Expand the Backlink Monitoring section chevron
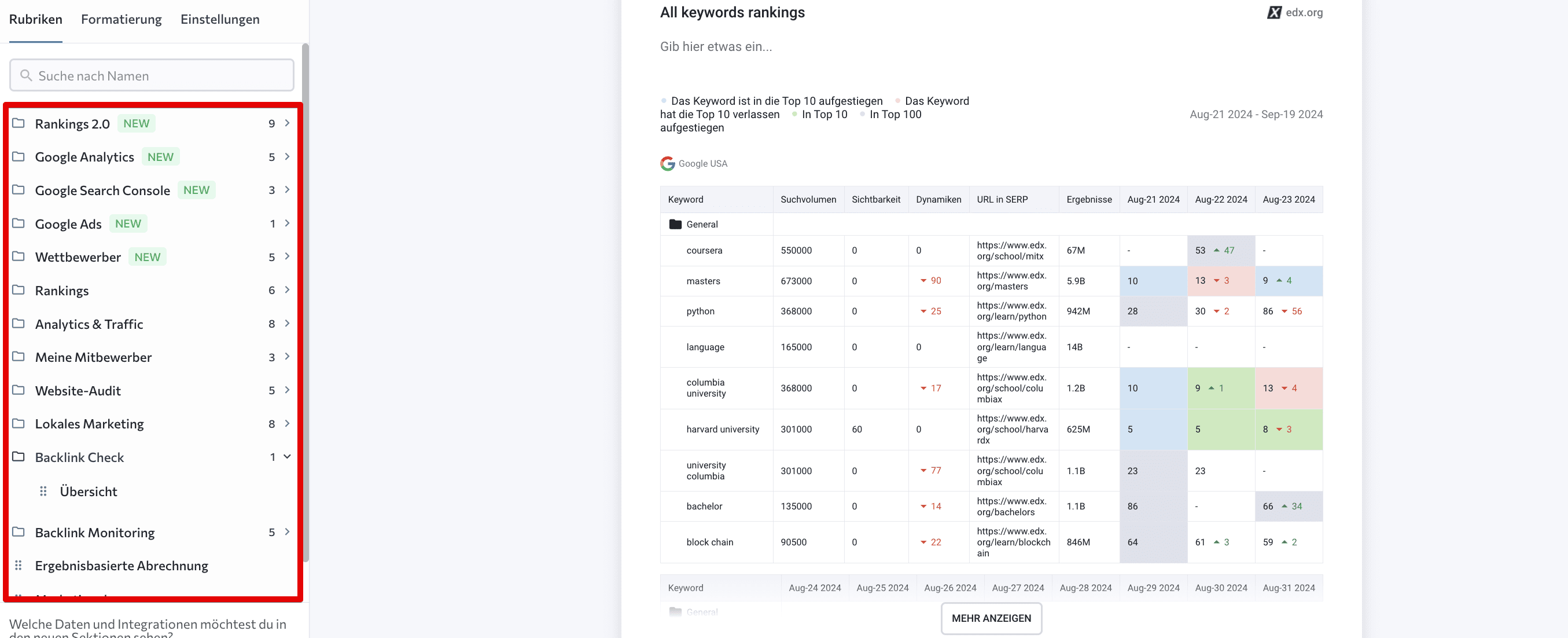This screenshot has width=1568, height=638. 288,532
